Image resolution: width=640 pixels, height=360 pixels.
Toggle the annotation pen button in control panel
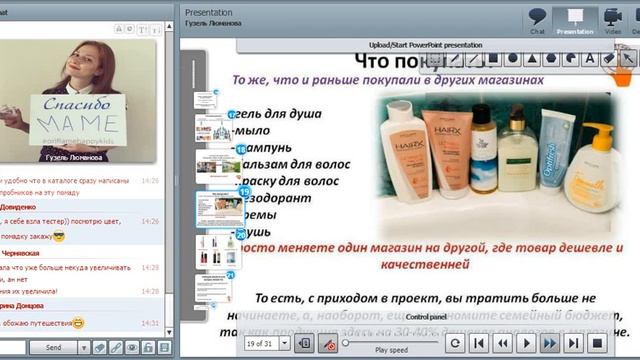[327, 343]
